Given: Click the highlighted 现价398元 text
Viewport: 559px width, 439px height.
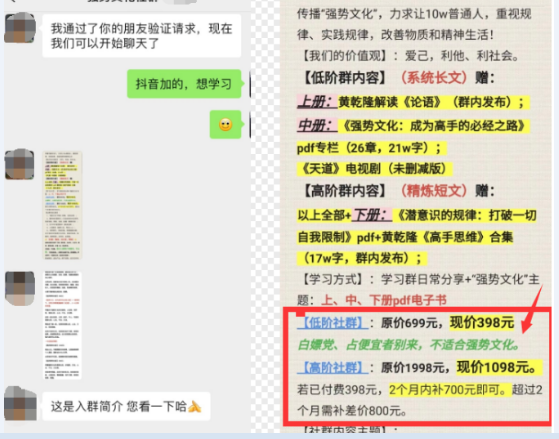Looking at the screenshot, I should 482,322.
